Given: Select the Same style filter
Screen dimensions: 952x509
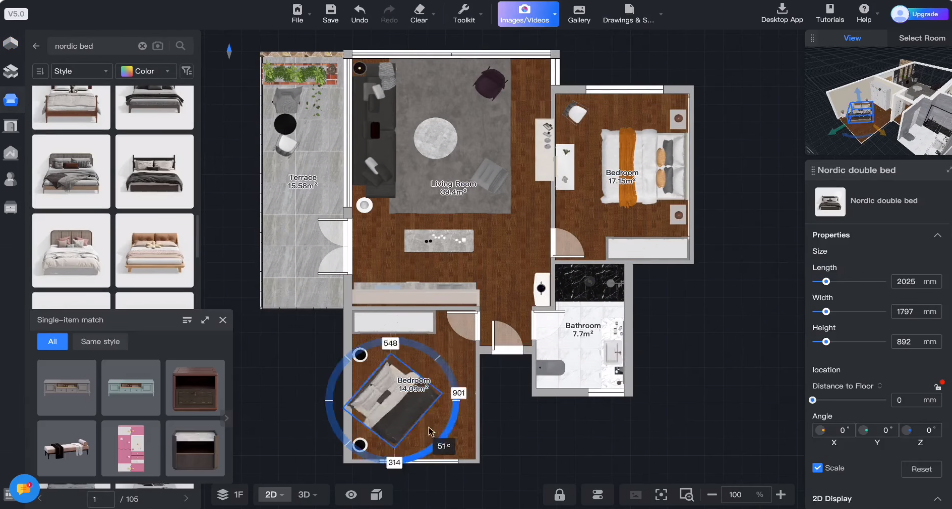Looking at the screenshot, I should 100,341.
